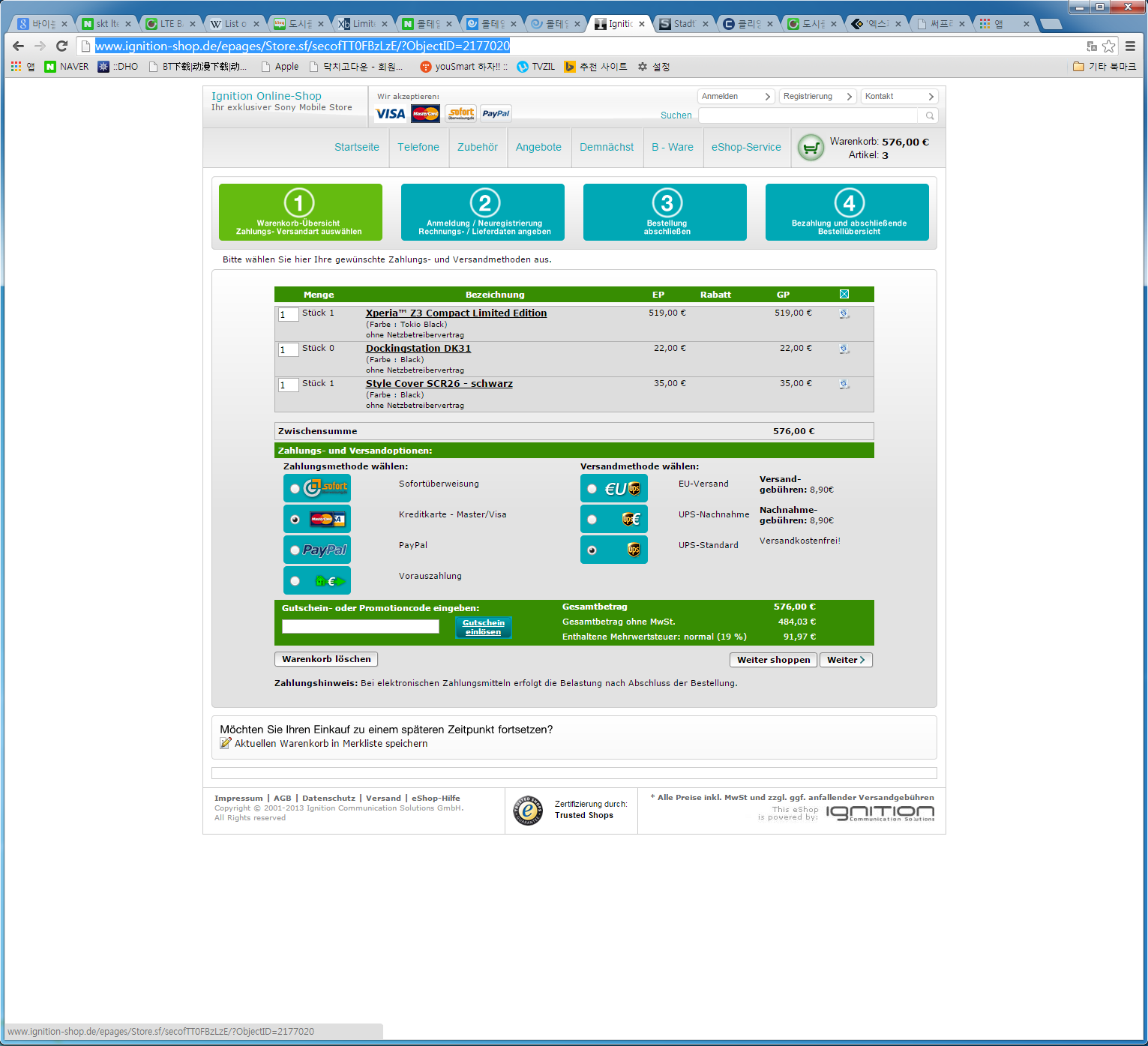Select Vorauszahlung payment radio
1148x1046 pixels.
tap(295, 581)
